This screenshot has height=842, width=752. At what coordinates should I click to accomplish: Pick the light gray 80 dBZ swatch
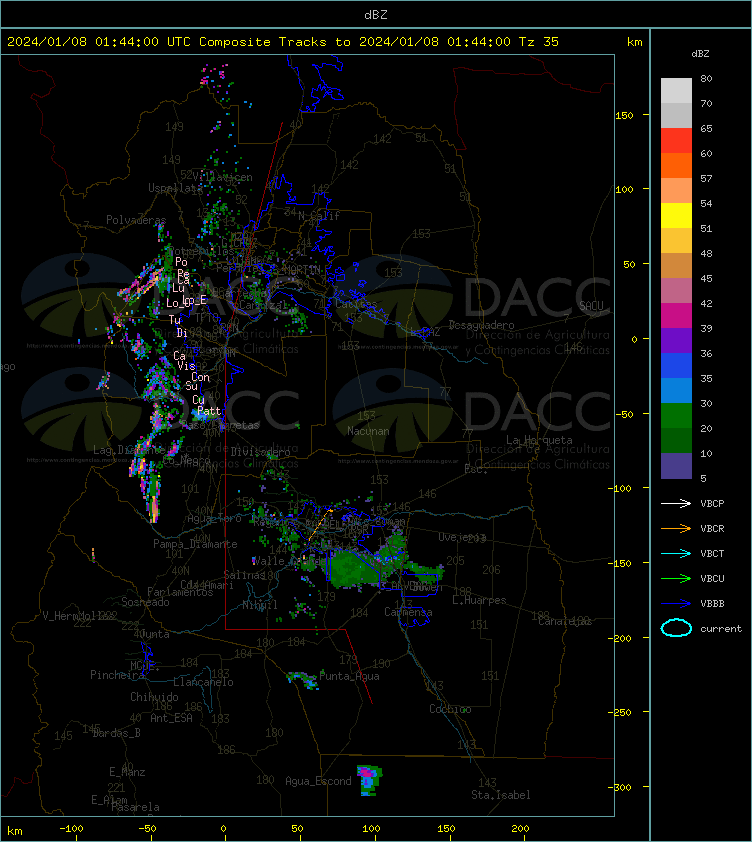tap(676, 90)
